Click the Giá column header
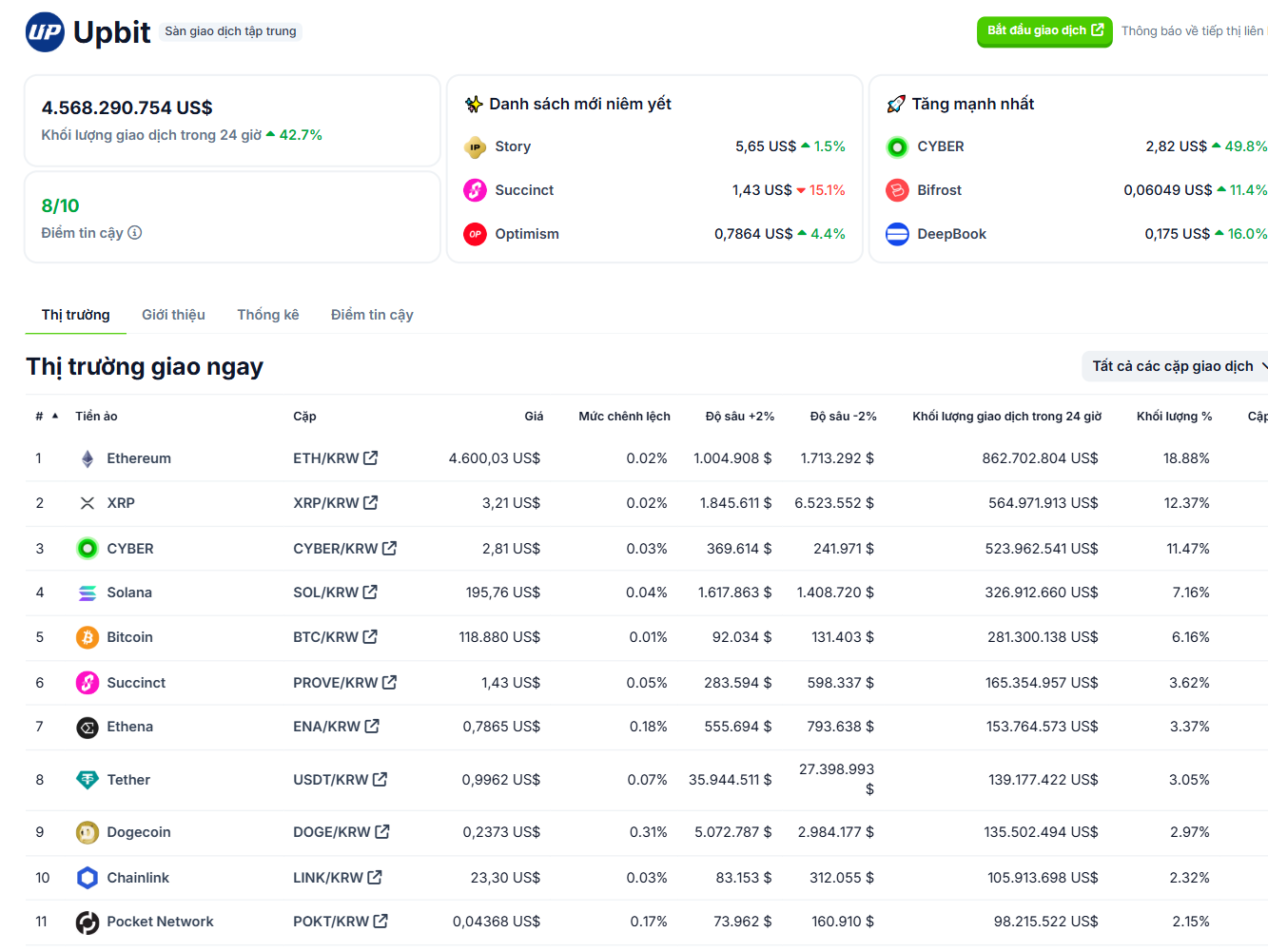Viewport: 1268px width, 952px height. tap(534, 417)
